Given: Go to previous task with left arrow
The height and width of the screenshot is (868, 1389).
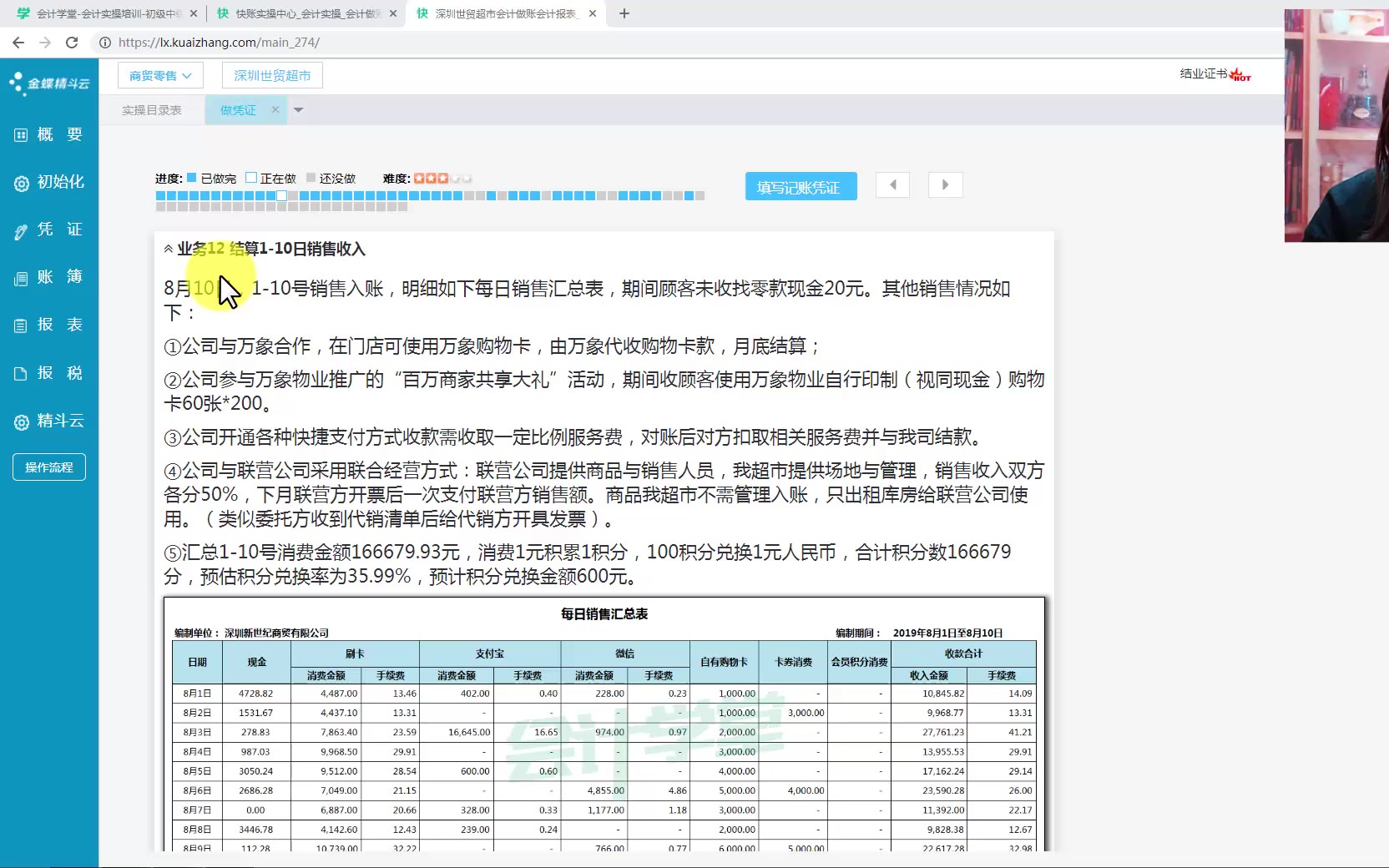Looking at the screenshot, I should [892, 185].
